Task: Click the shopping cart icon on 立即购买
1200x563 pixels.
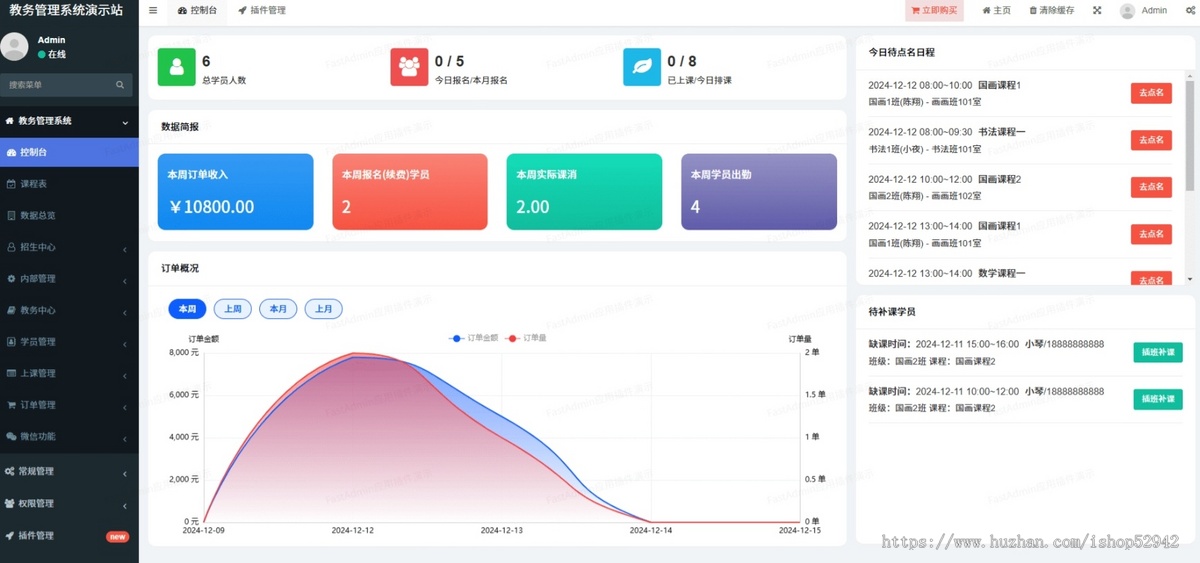Action: click(915, 10)
